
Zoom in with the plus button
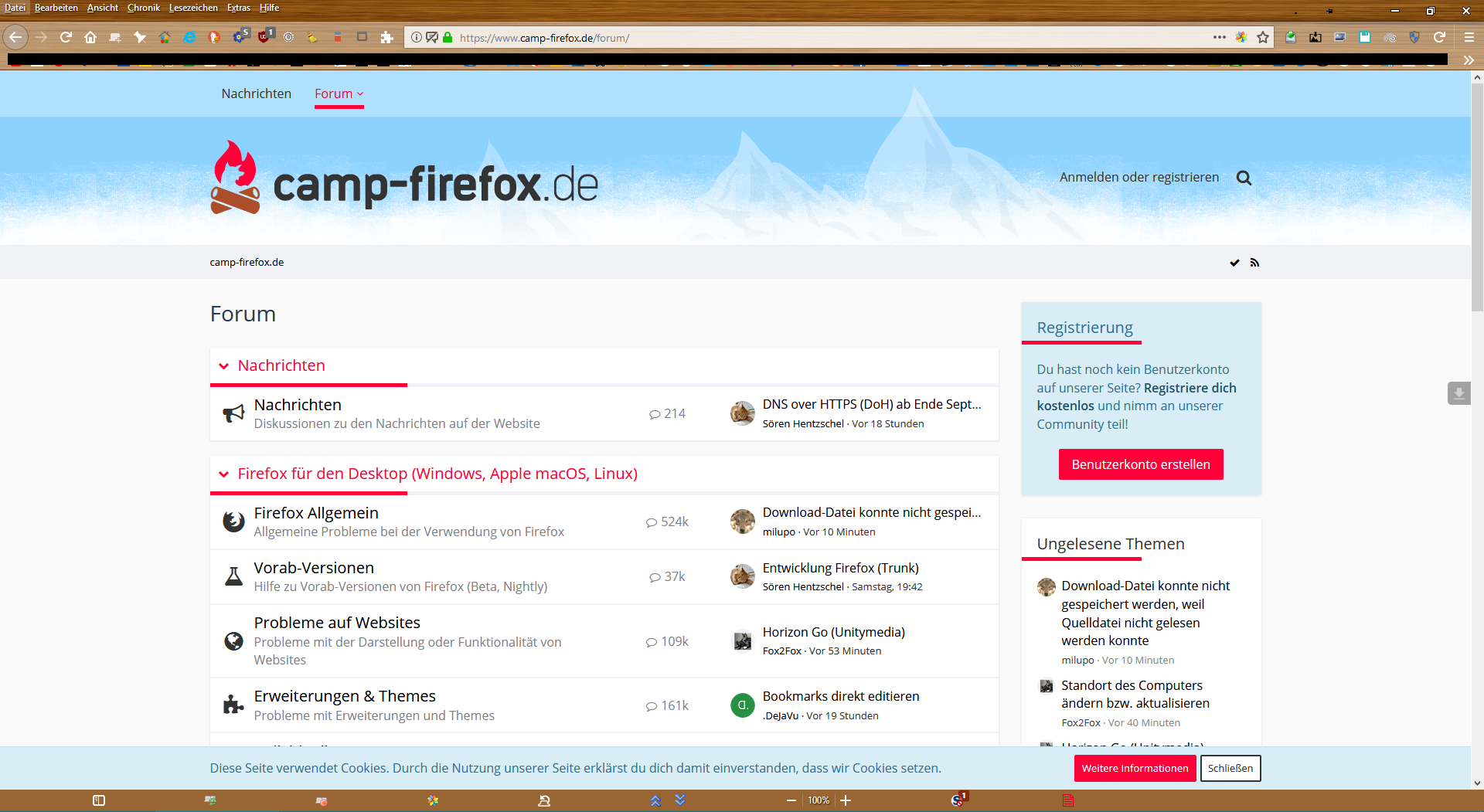pyautogui.click(x=846, y=800)
